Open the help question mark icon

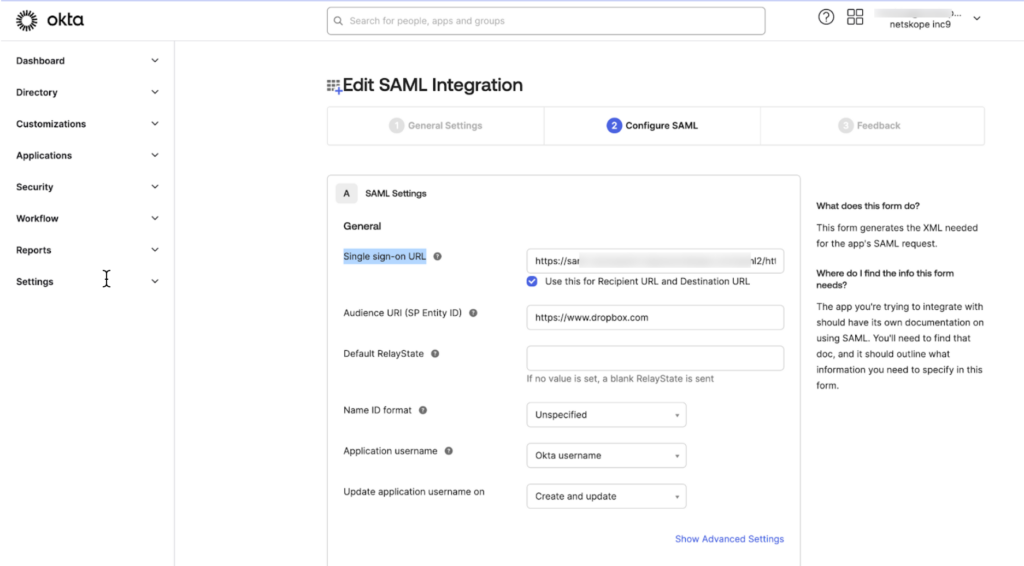tap(826, 17)
